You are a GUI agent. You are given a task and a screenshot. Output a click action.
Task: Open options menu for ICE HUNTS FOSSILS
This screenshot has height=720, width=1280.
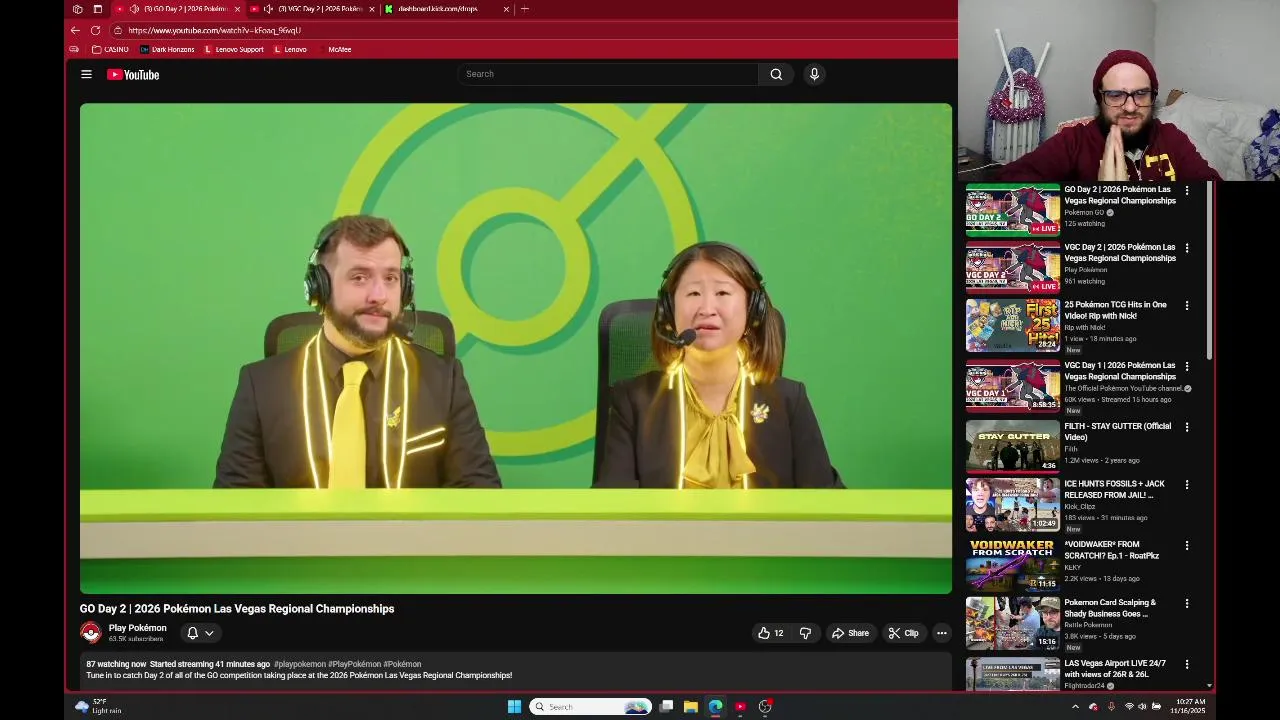click(x=1187, y=485)
